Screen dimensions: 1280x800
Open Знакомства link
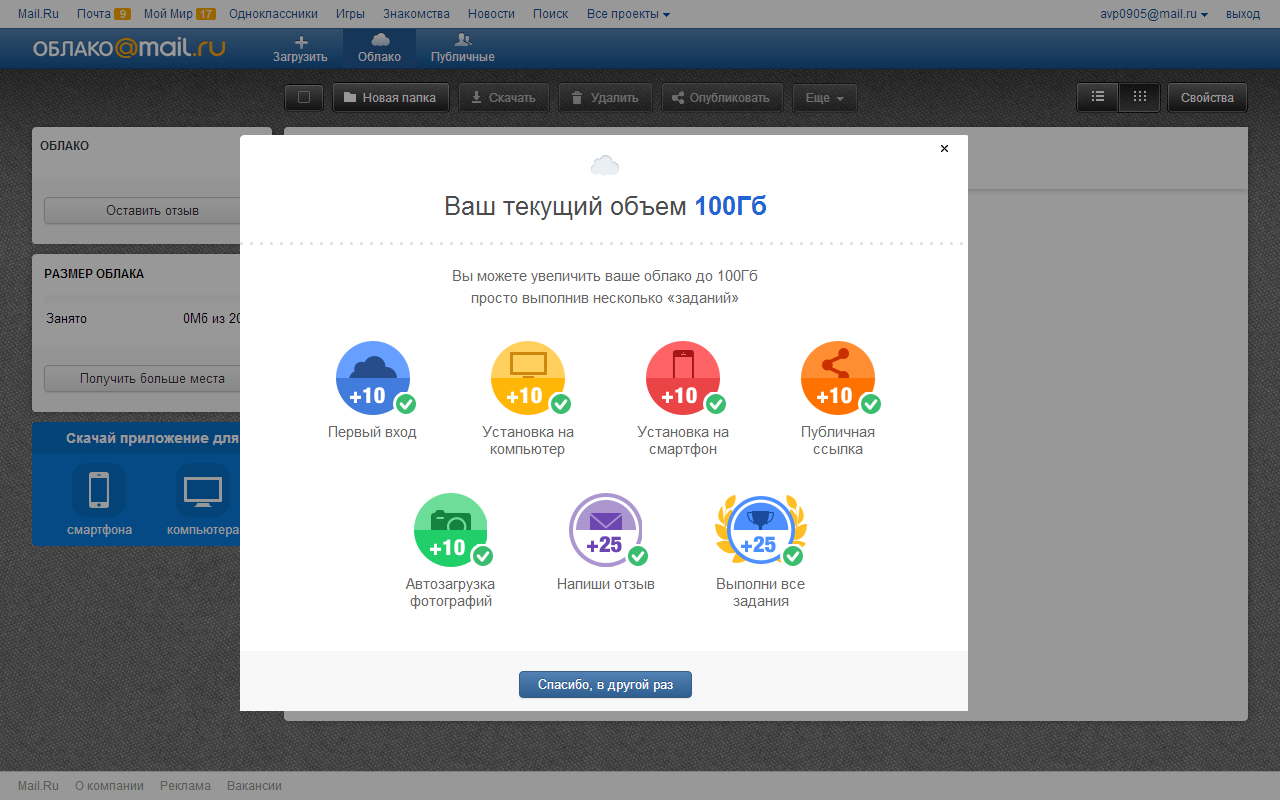pos(416,14)
